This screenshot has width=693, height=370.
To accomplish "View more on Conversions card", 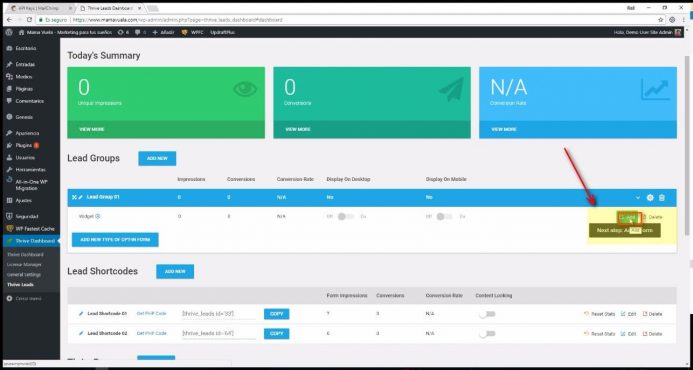I will click(297, 130).
